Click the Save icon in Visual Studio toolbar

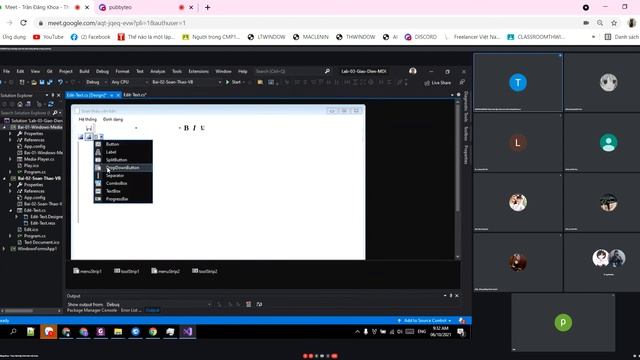click(42, 82)
